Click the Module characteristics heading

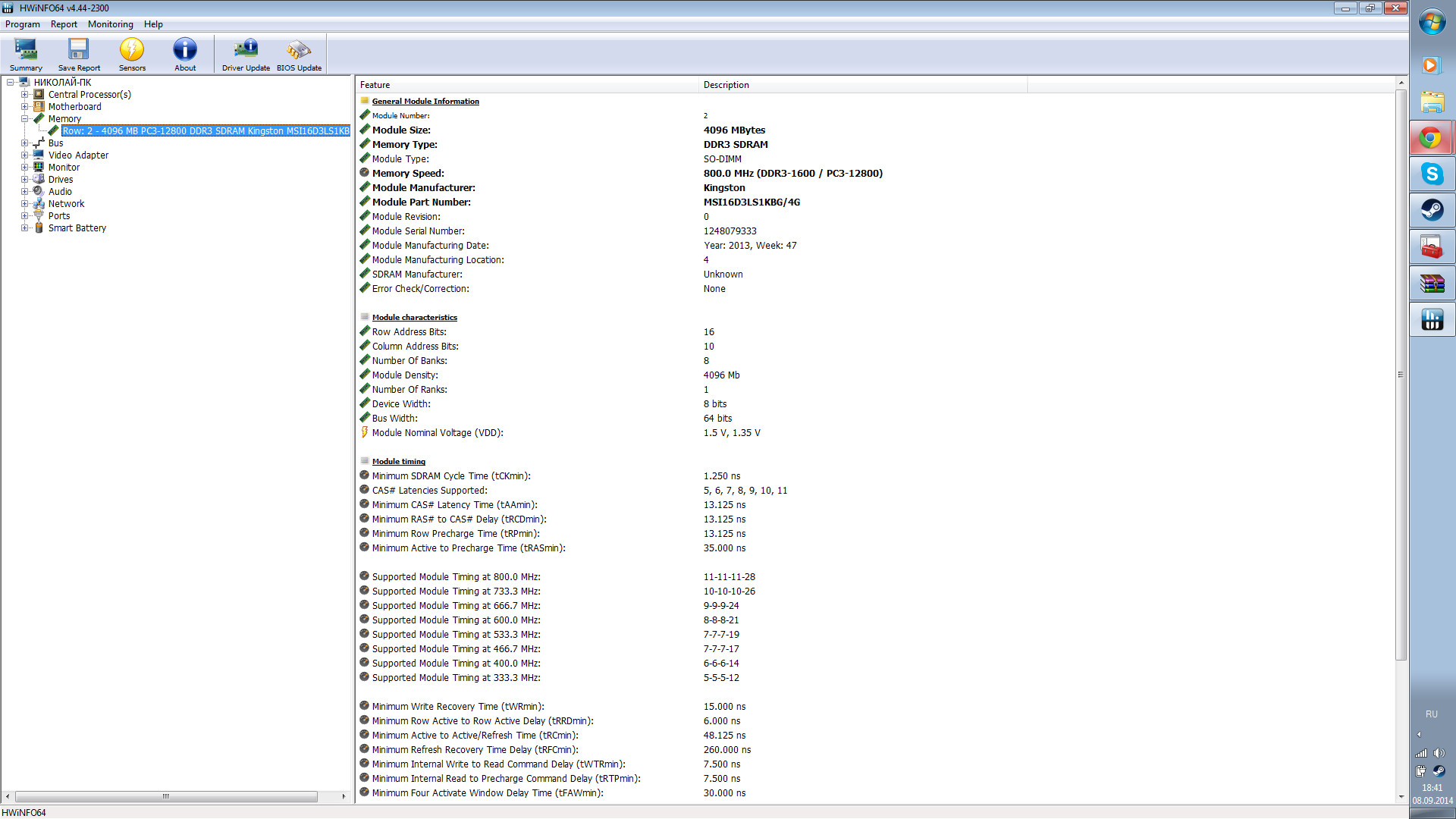(414, 318)
